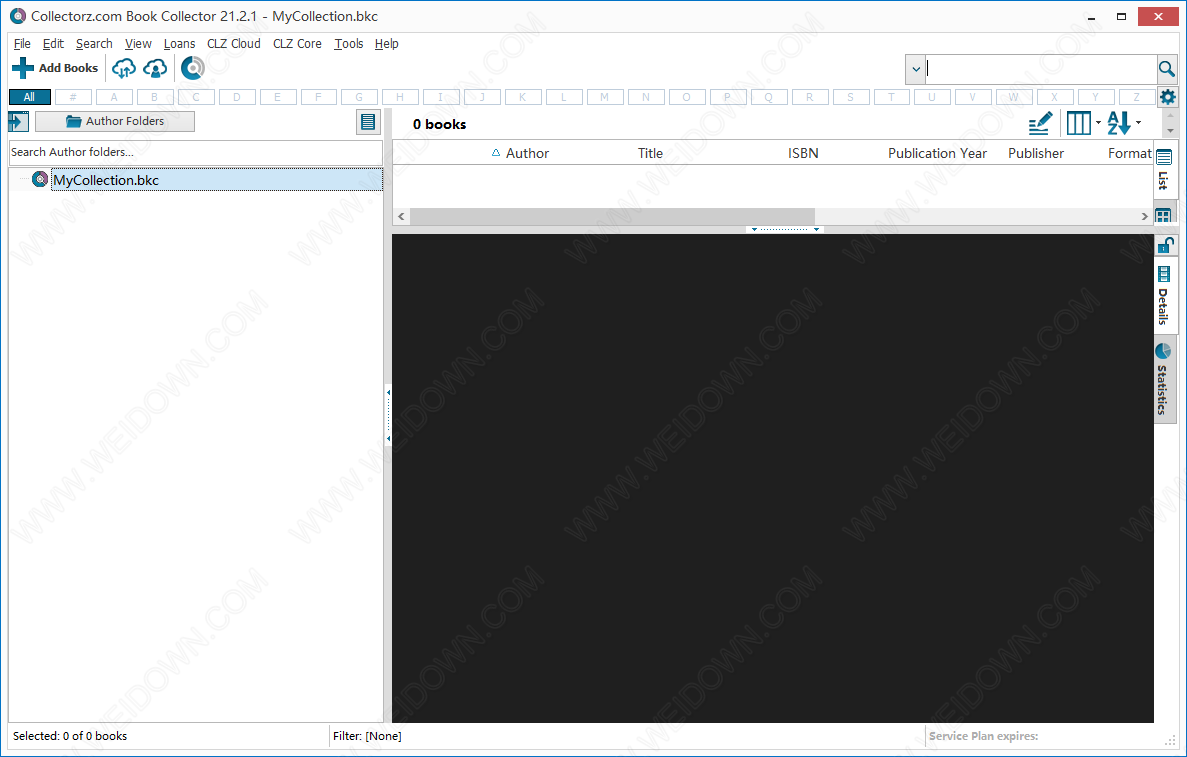
Task: Click the Author Folders button
Action: tap(115, 121)
